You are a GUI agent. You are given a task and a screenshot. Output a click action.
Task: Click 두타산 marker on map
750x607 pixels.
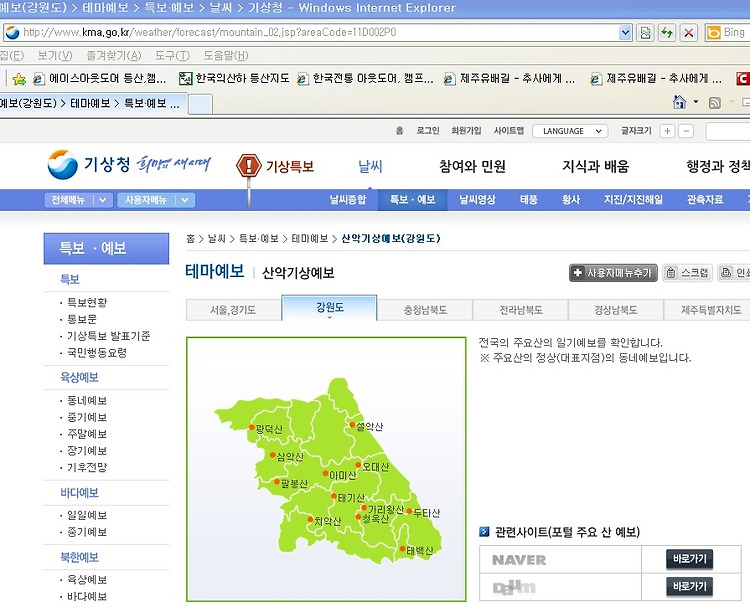tap(409, 511)
